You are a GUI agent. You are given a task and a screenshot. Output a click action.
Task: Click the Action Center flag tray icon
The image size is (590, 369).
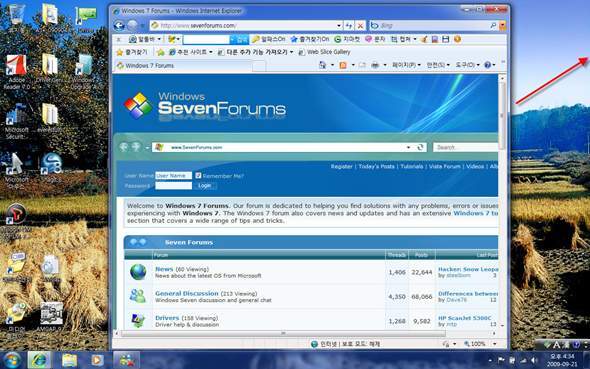(501, 360)
